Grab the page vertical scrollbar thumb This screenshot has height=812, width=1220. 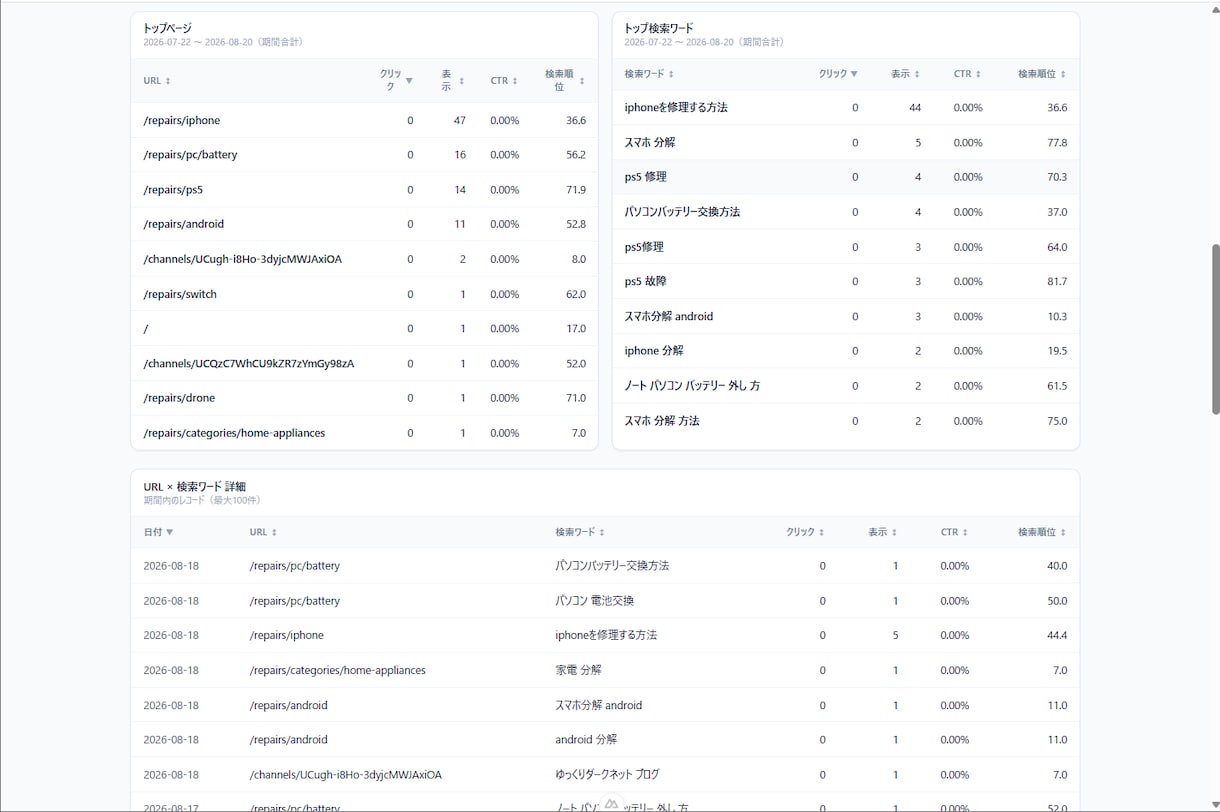(1215, 329)
